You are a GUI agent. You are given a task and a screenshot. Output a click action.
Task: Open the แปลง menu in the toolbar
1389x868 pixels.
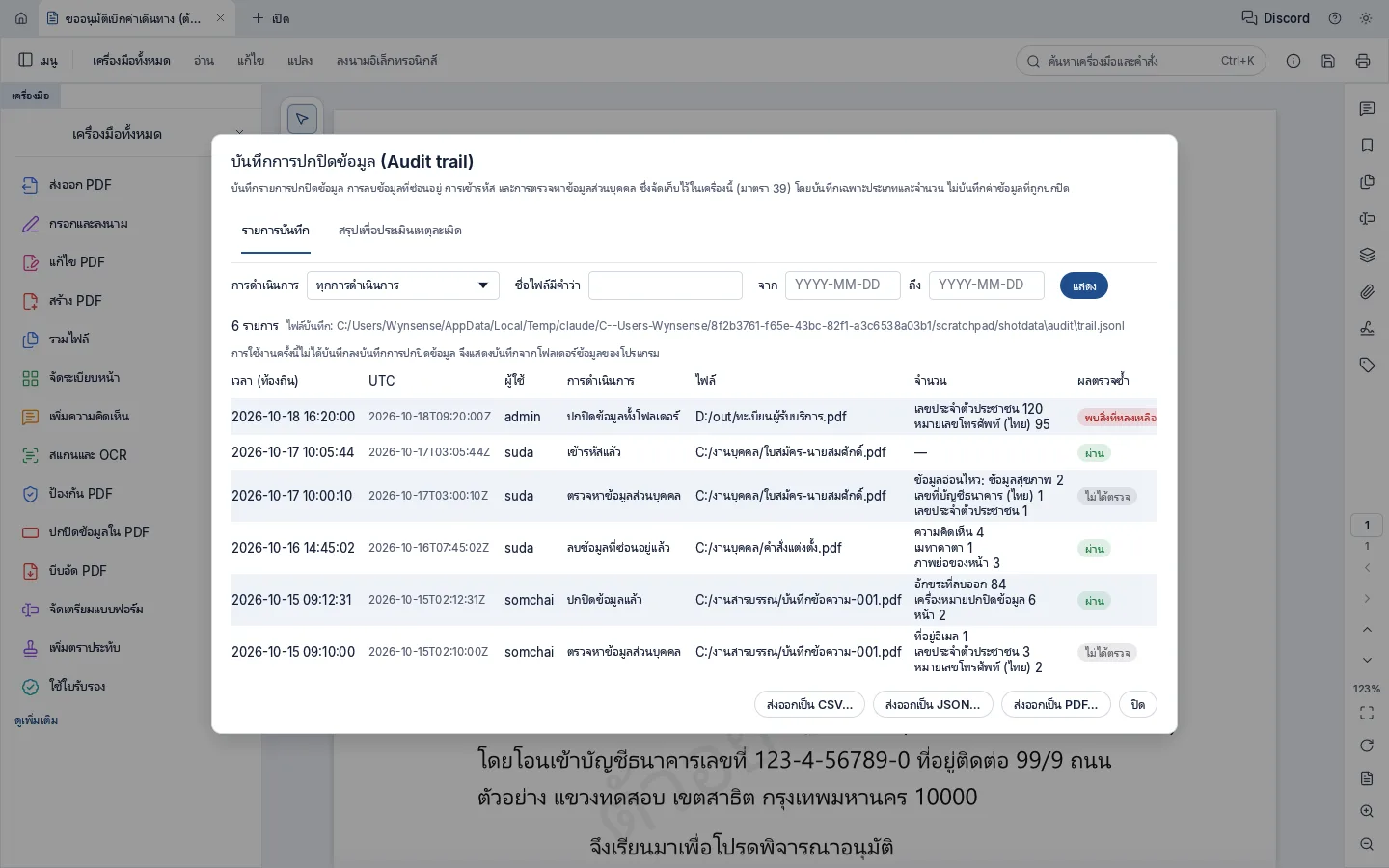(300, 61)
